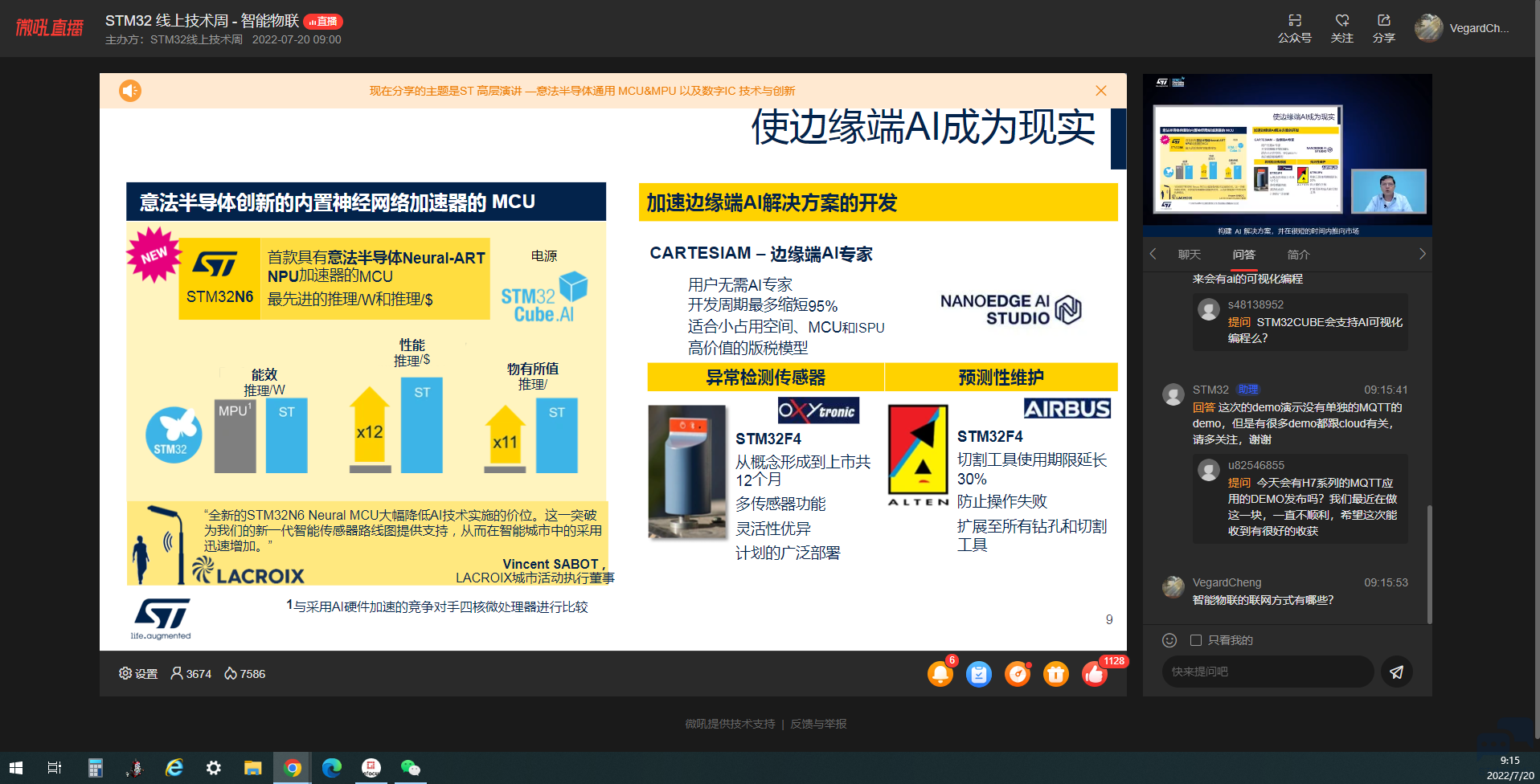The width and height of the screenshot is (1540, 784).
Task: Click the 公众号 QR icon
Action: click(x=1294, y=28)
